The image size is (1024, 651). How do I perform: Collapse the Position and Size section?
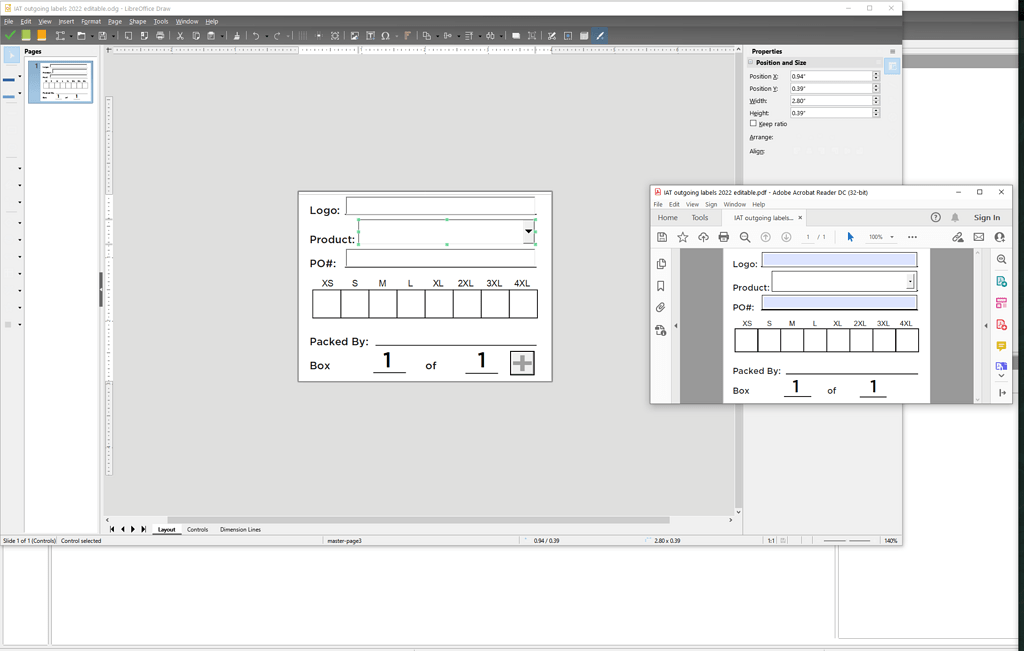coord(749,62)
